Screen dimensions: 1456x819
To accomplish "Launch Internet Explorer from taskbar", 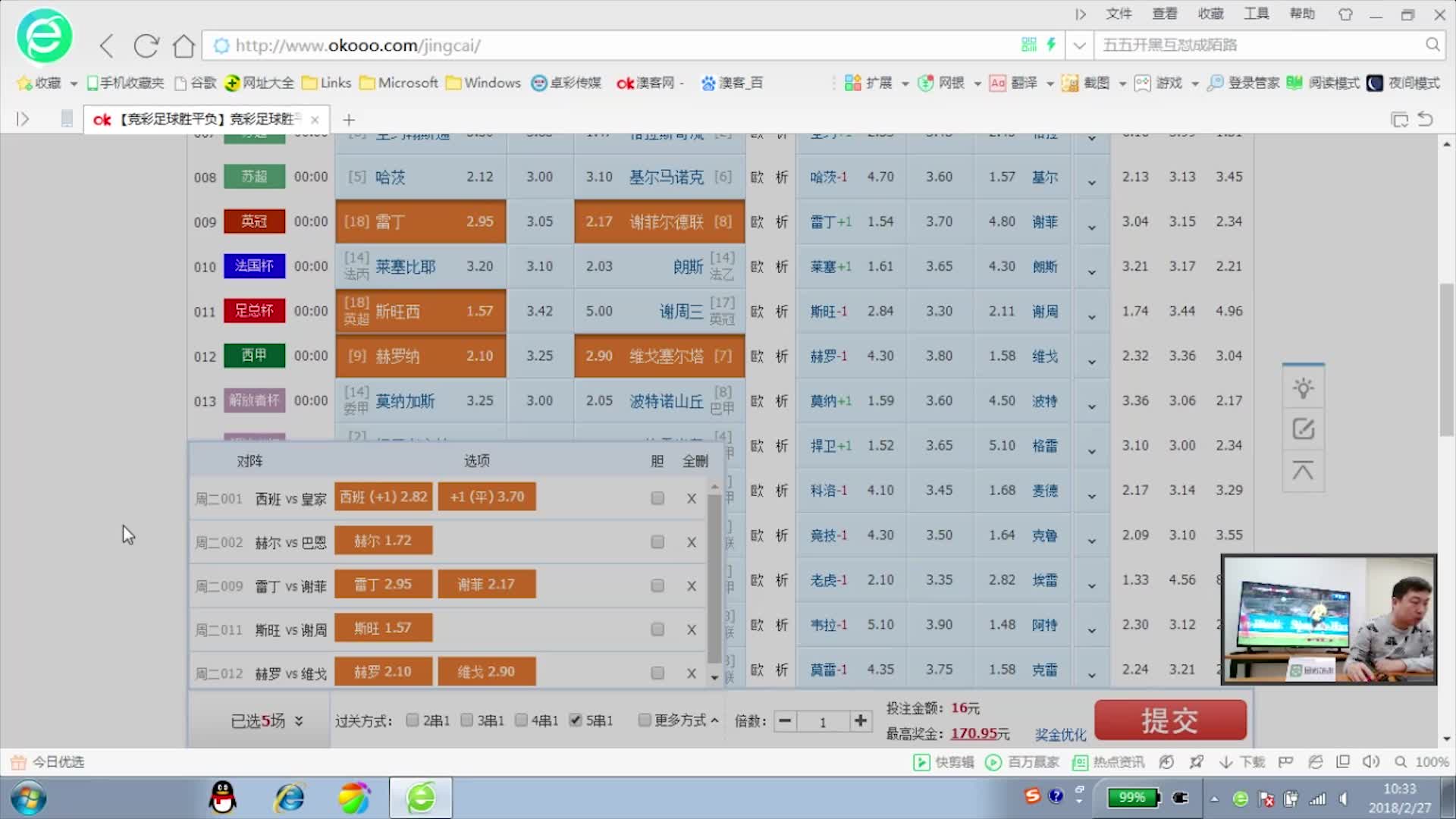I will click(x=290, y=798).
